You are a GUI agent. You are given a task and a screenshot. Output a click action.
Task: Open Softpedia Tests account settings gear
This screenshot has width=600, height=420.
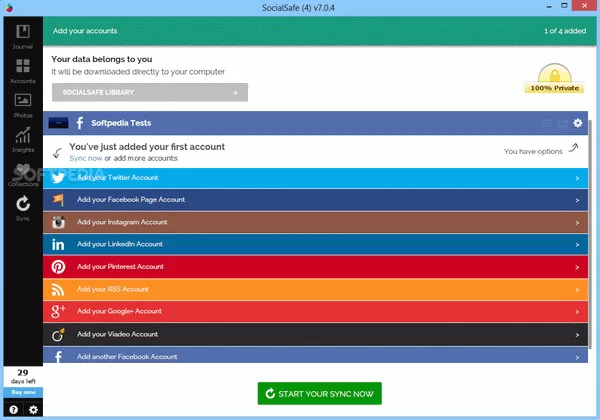click(x=577, y=123)
